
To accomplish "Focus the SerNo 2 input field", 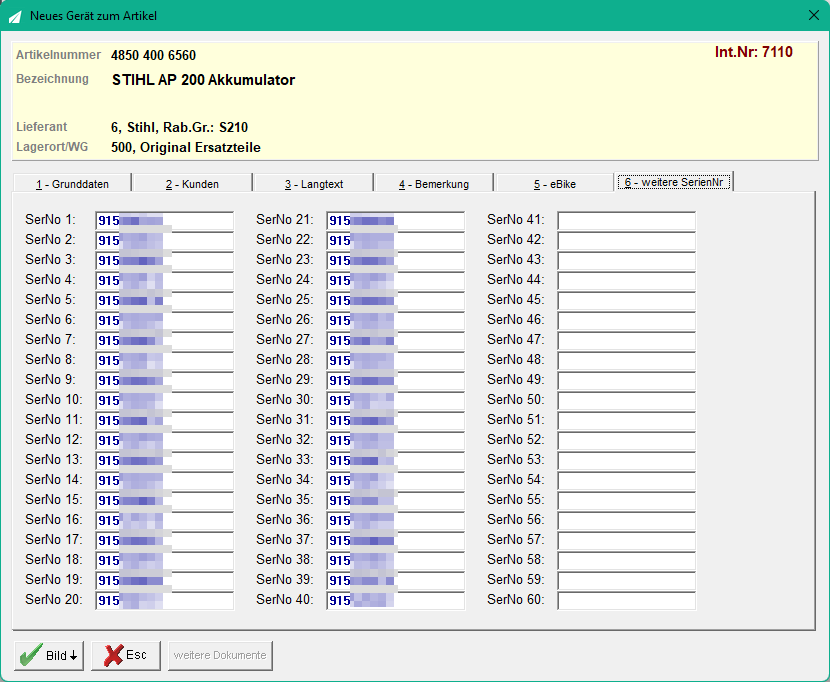I will (x=165, y=241).
